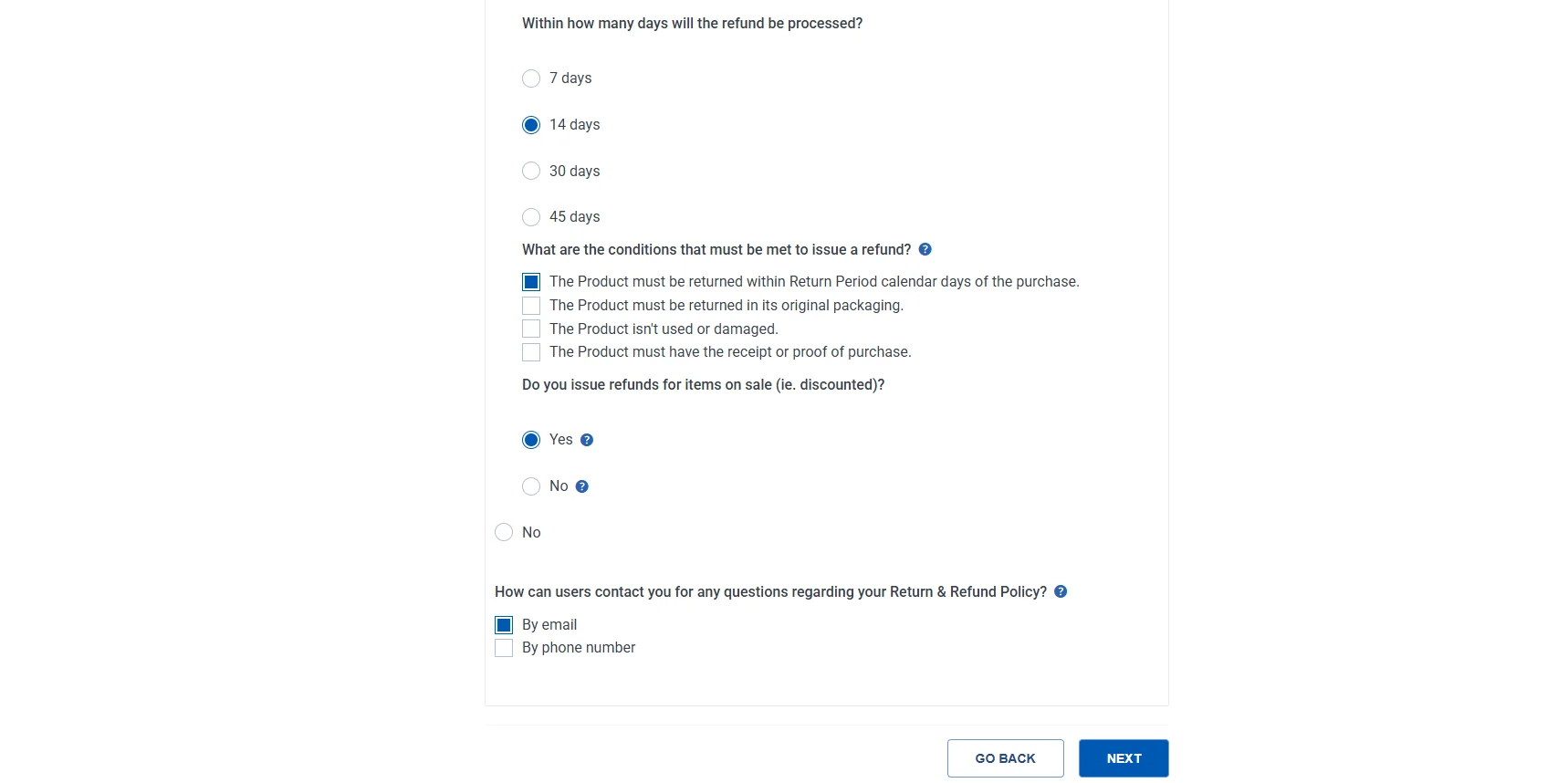Screen dimensions: 1568x783
Task: Open the help tooltip next to Yes option
Action: click(586, 440)
